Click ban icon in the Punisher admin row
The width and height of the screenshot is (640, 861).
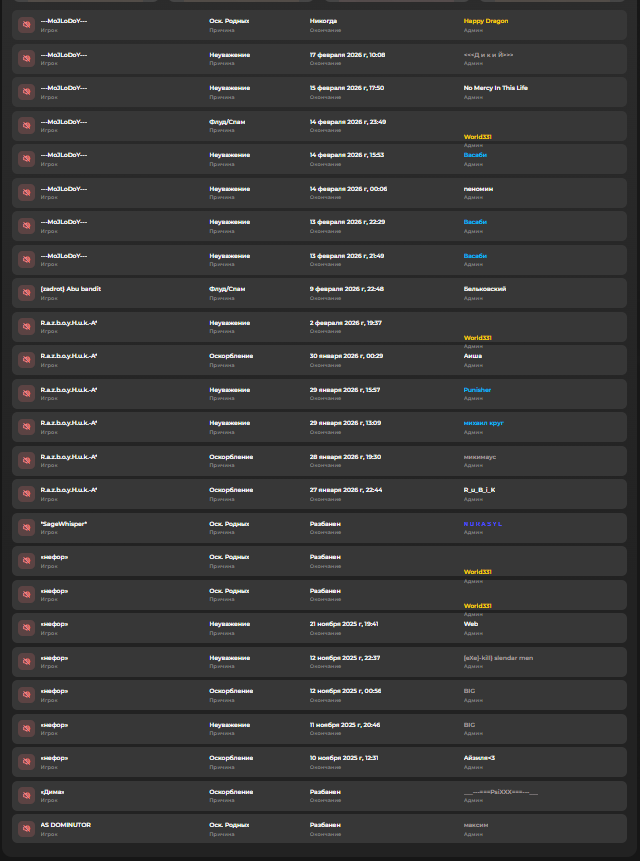[26, 393]
